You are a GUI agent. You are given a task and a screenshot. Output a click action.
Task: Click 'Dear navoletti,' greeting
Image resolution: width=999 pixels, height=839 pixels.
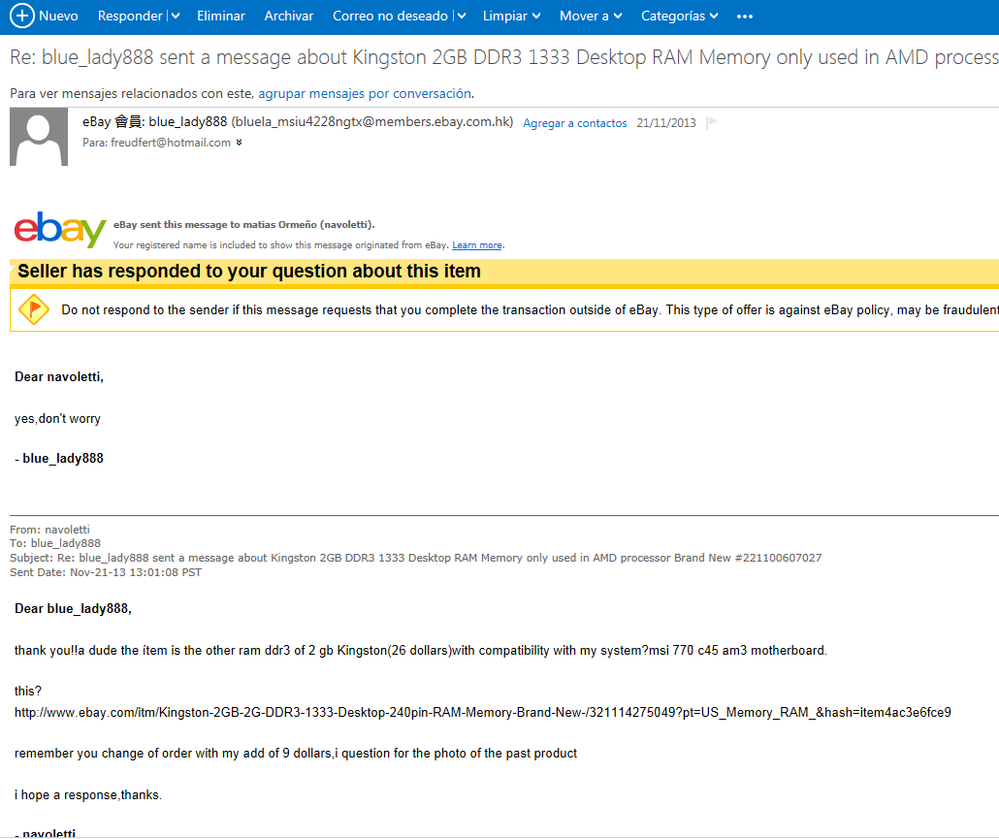click(59, 377)
